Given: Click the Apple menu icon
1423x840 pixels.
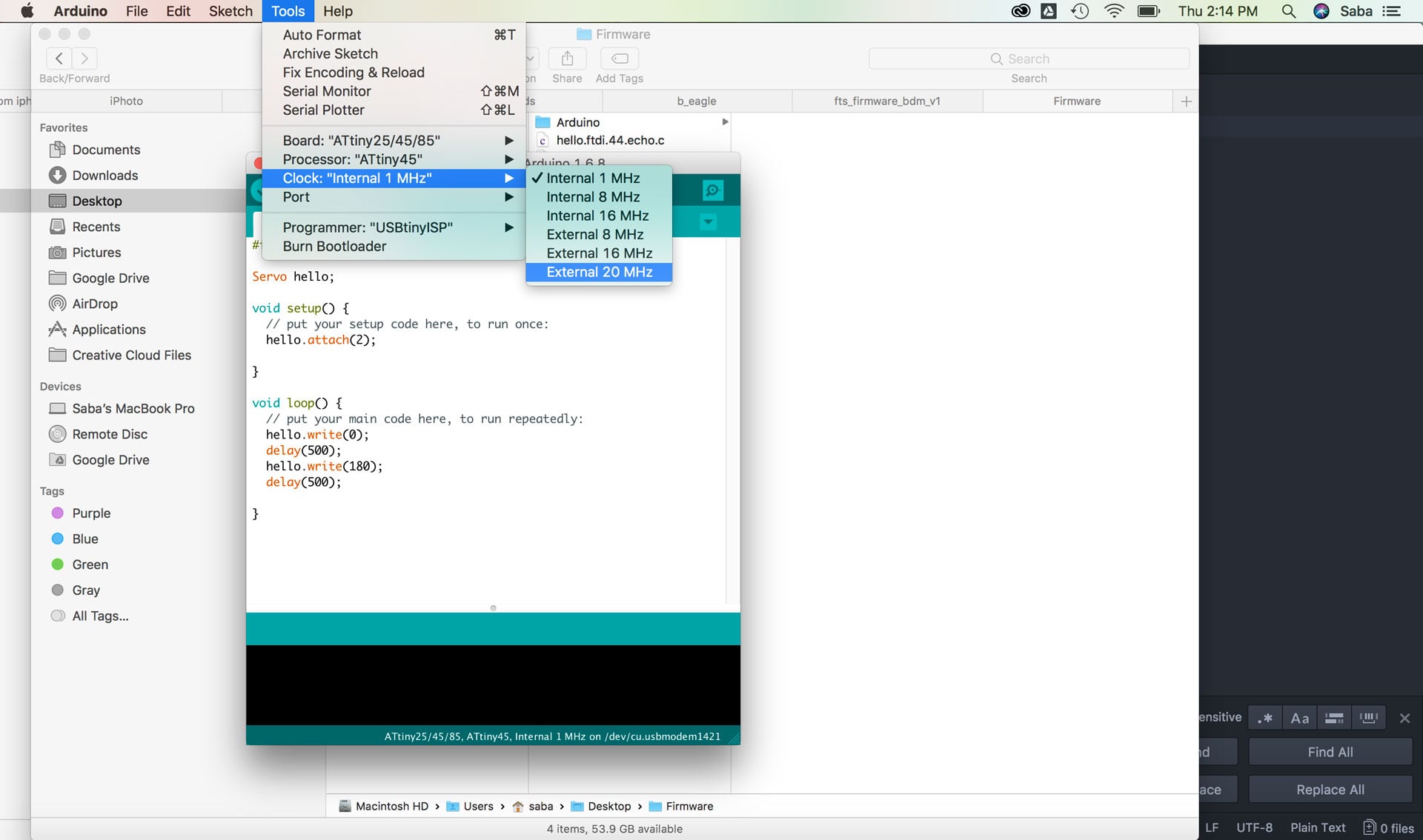Looking at the screenshot, I should 27,11.
